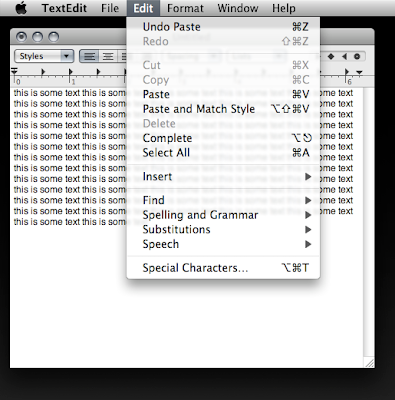The image size is (395, 400).
Task: Open the Format menu
Action: [185, 8]
